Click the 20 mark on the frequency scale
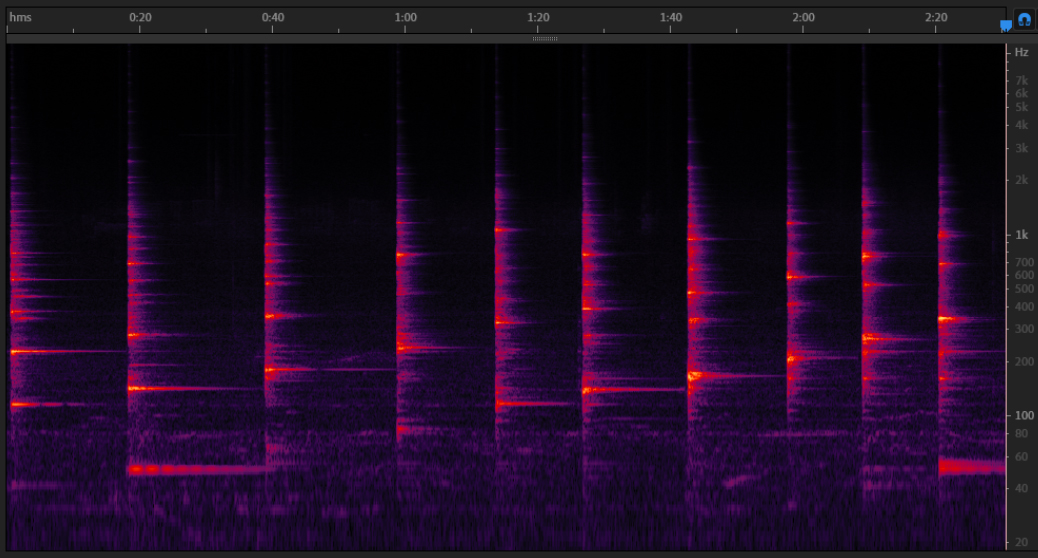 (1021, 542)
